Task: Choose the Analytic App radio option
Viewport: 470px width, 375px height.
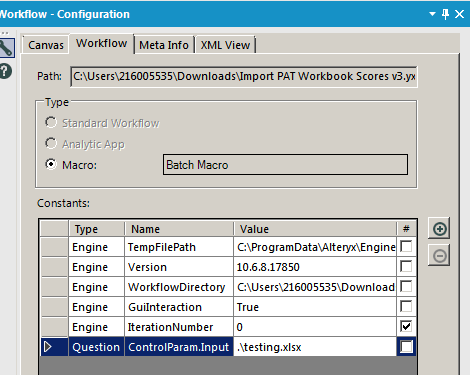Action: pos(51,143)
